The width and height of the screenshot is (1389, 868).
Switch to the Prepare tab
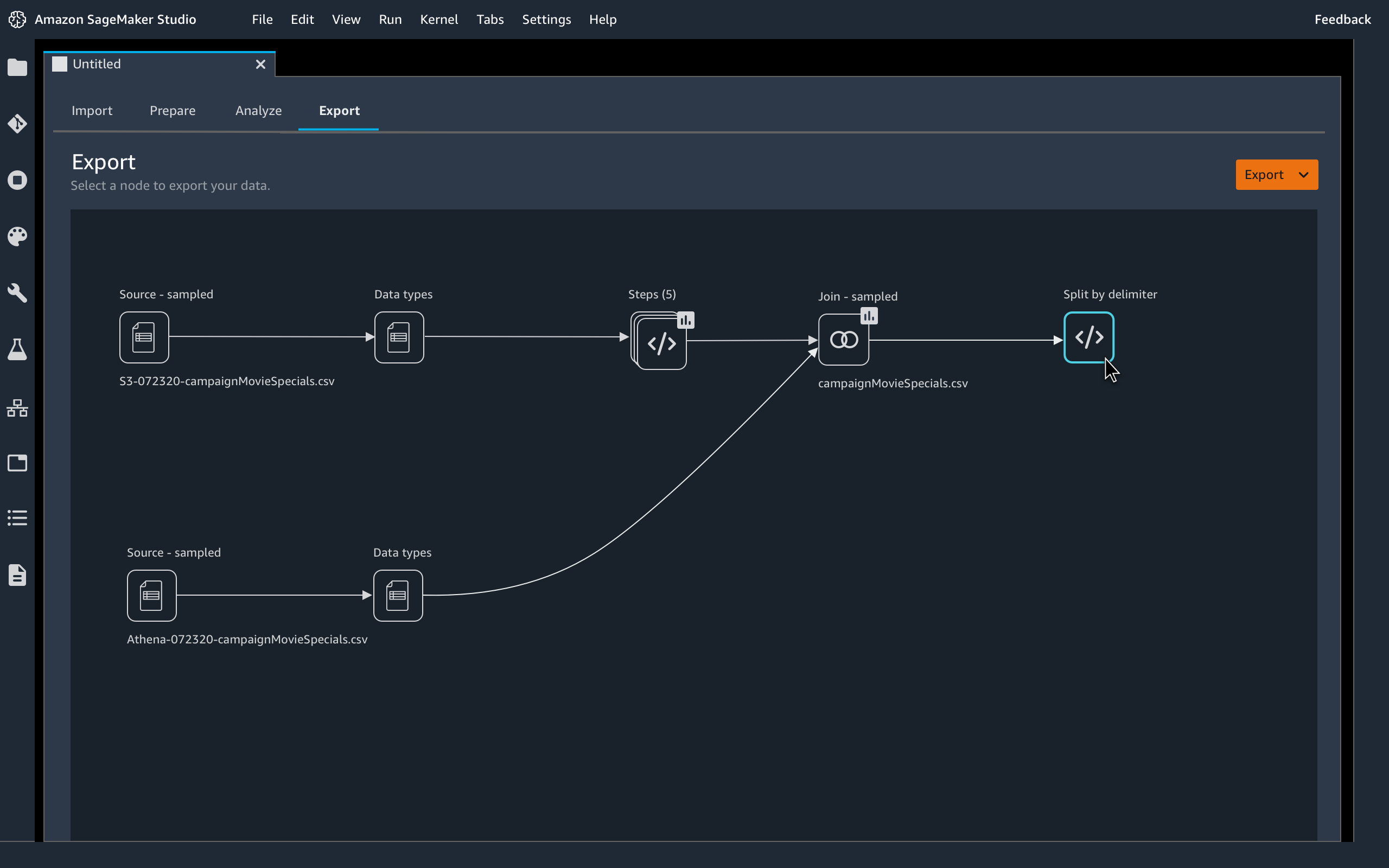tap(172, 111)
